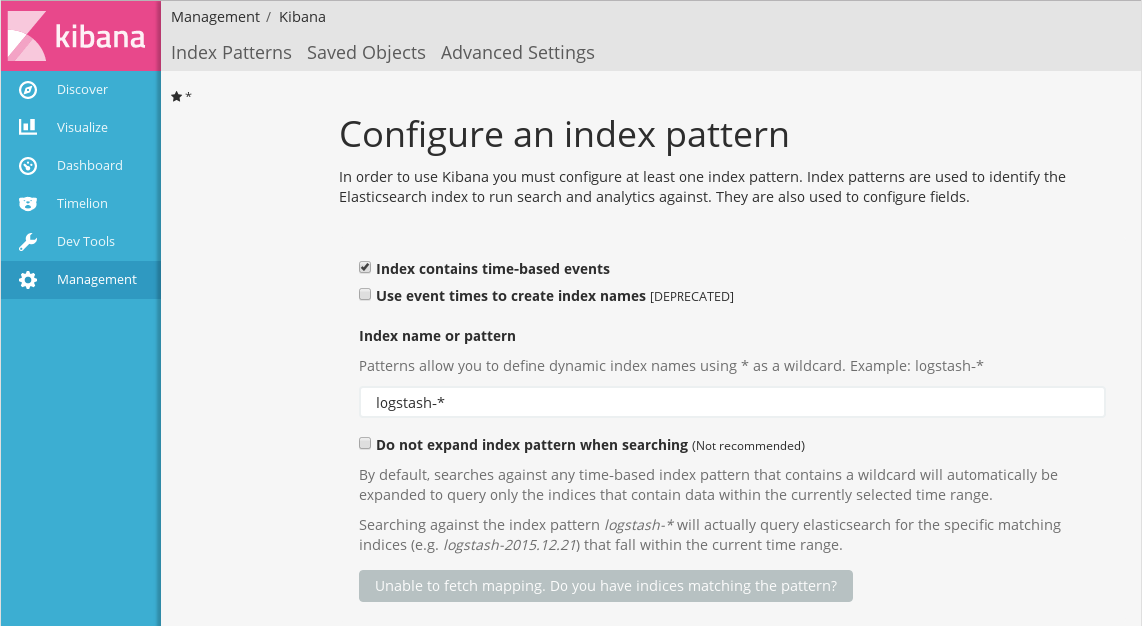The image size is (1142, 626).
Task: Click the [DEPRECATED] tag text
Action: [692, 297]
